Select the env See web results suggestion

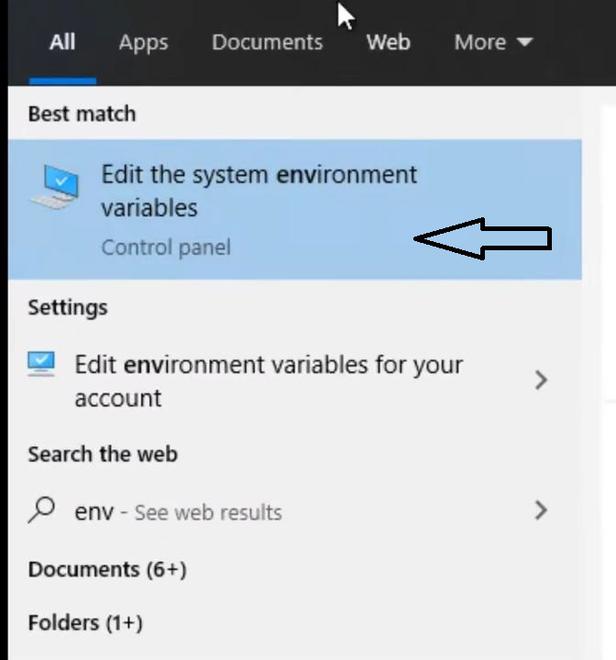(178, 512)
